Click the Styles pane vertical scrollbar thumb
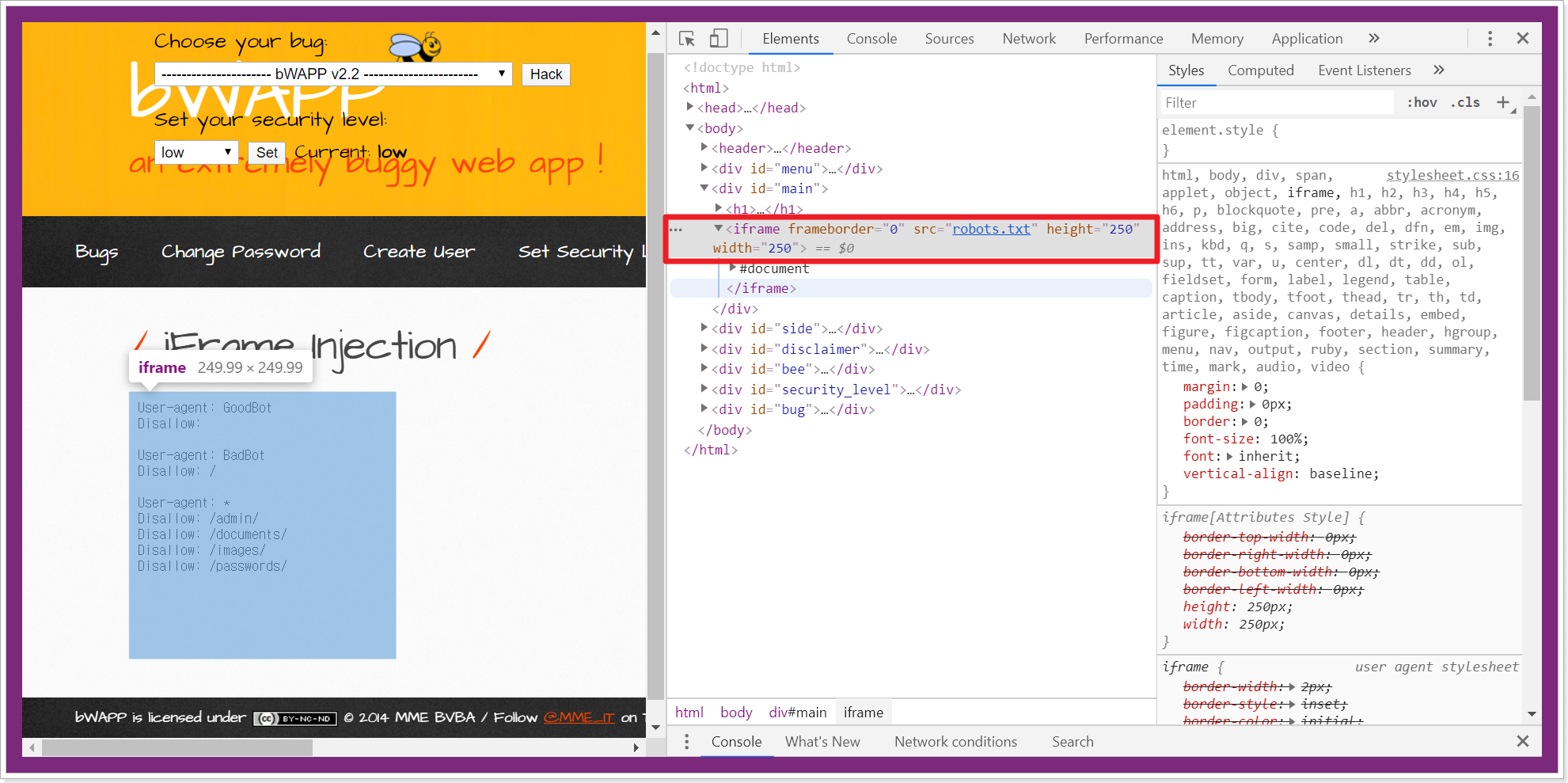1568x783 pixels. pos(1532,253)
